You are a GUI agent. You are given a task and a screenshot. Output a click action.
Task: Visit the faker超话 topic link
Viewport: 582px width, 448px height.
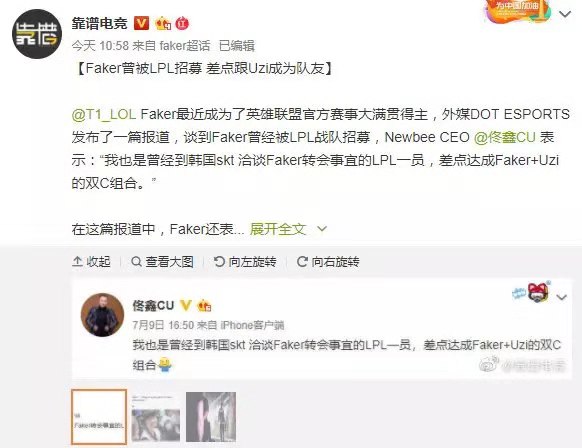click(185, 46)
